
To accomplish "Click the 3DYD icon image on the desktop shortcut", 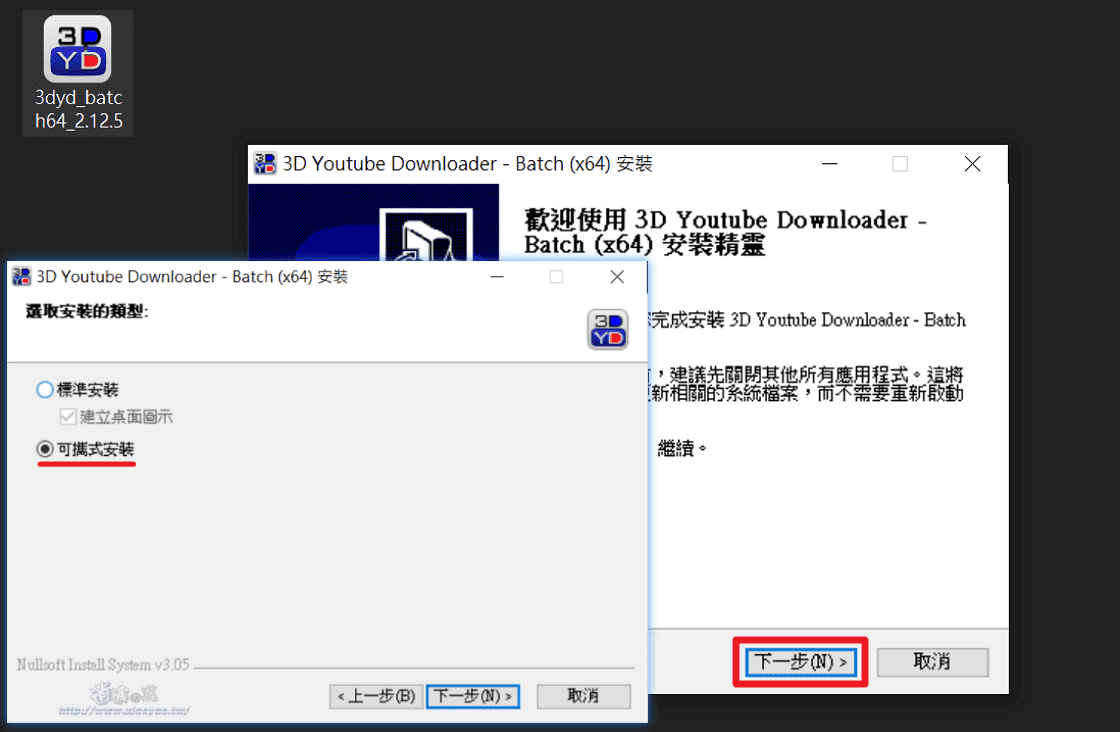I will pos(77,48).
